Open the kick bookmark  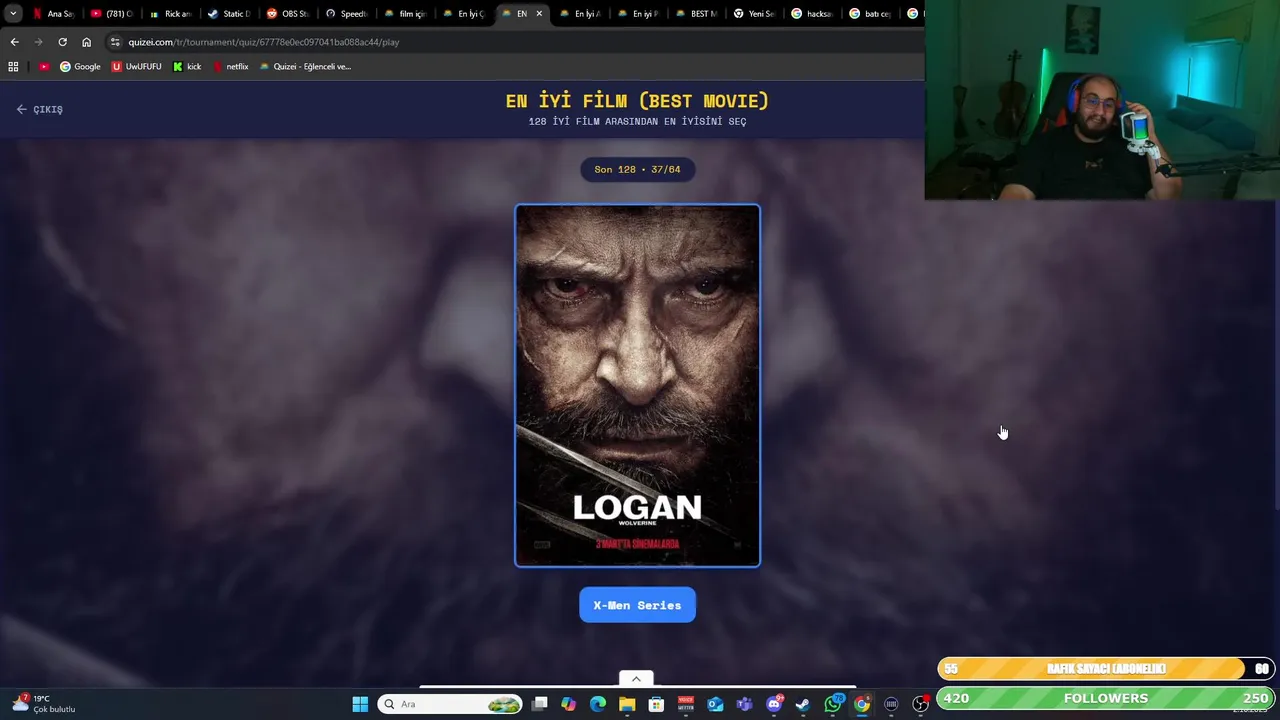point(187,67)
